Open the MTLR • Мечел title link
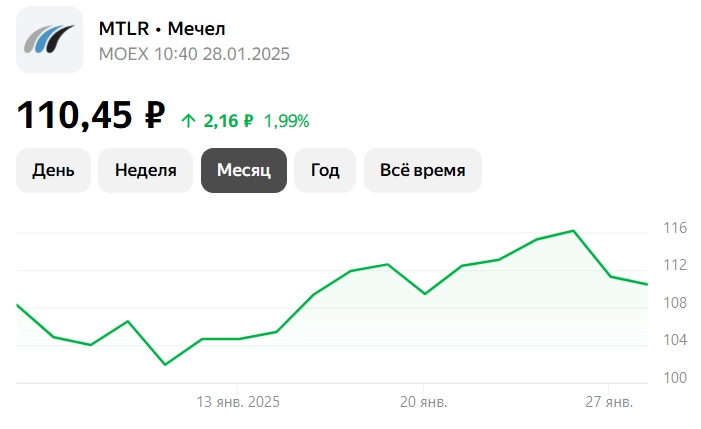 [x=162, y=28]
